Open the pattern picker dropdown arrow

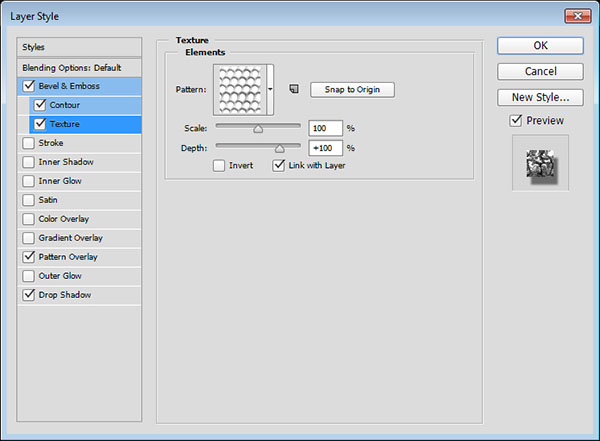click(270, 90)
